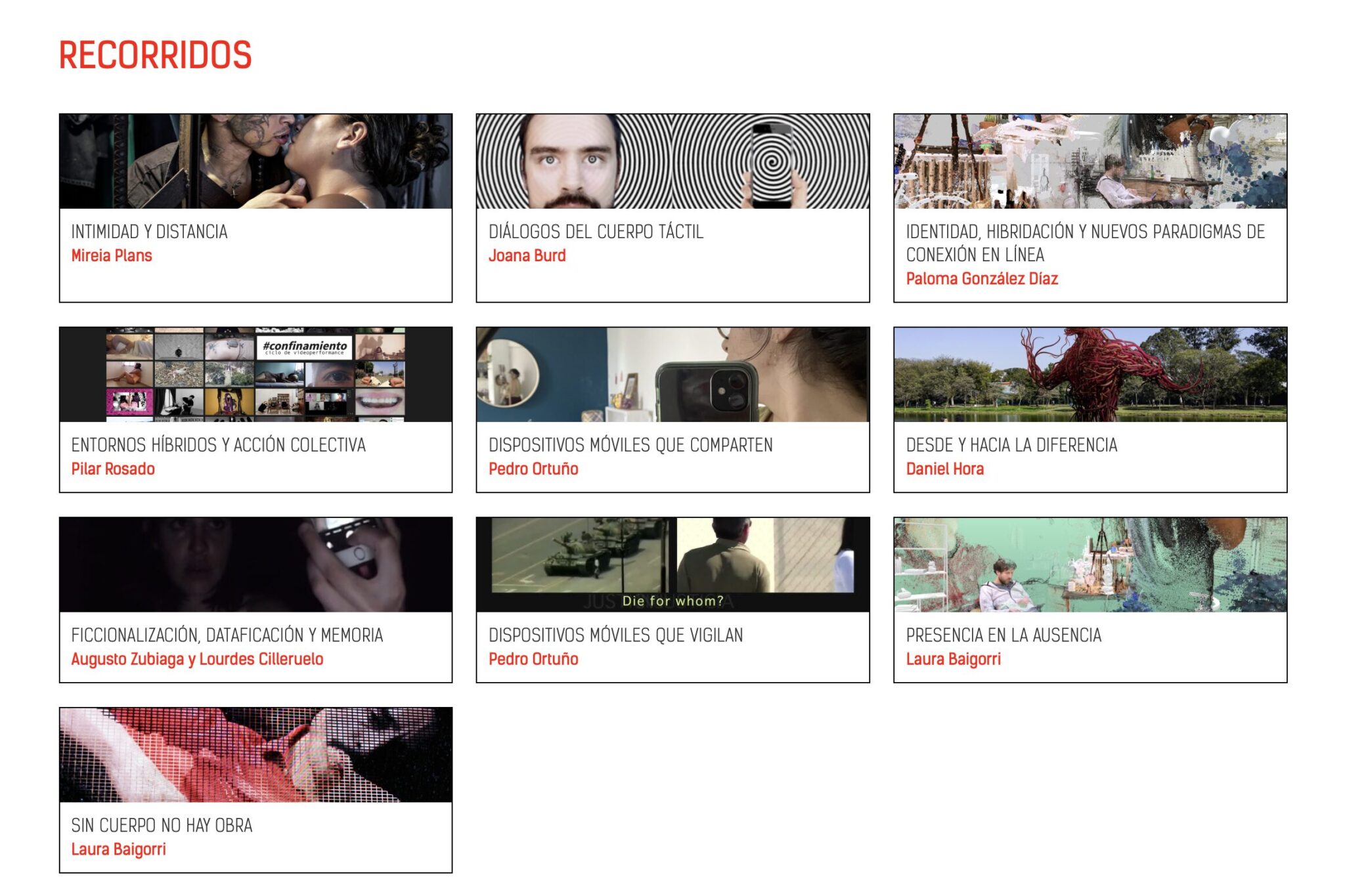Viewport: 1345px width, 896px height.
Task: Open the dark woman-with-phone thumbnail
Action: tap(255, 565)
